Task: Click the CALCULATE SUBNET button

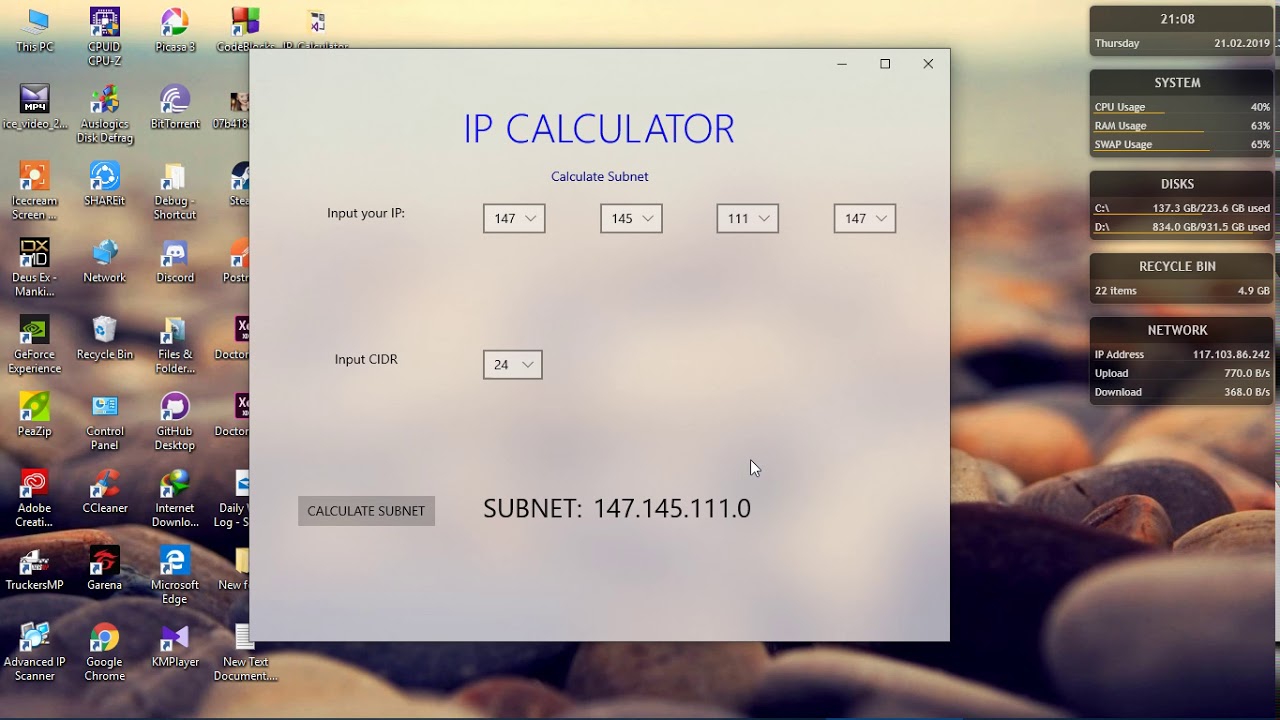Action: [366, 511]
